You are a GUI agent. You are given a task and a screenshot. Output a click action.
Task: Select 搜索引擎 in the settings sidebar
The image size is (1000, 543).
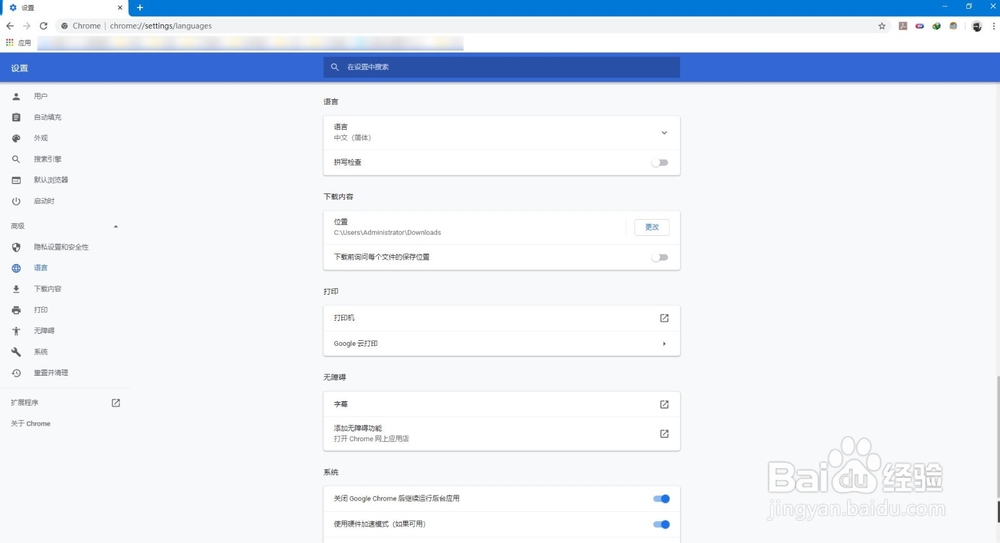tap(48, 160)
